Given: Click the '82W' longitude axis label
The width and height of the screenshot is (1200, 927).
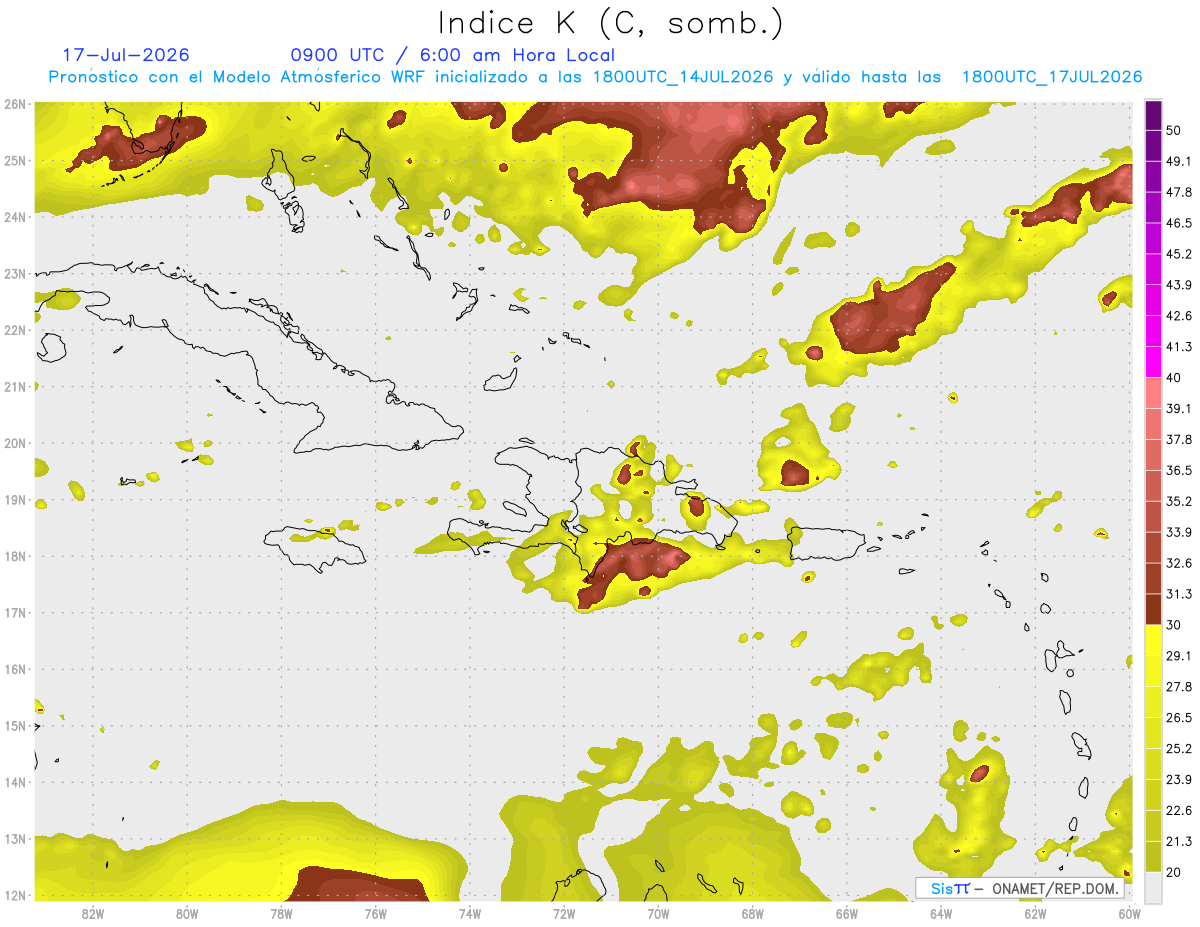Looking at the screenshot, I should point(93,913).
